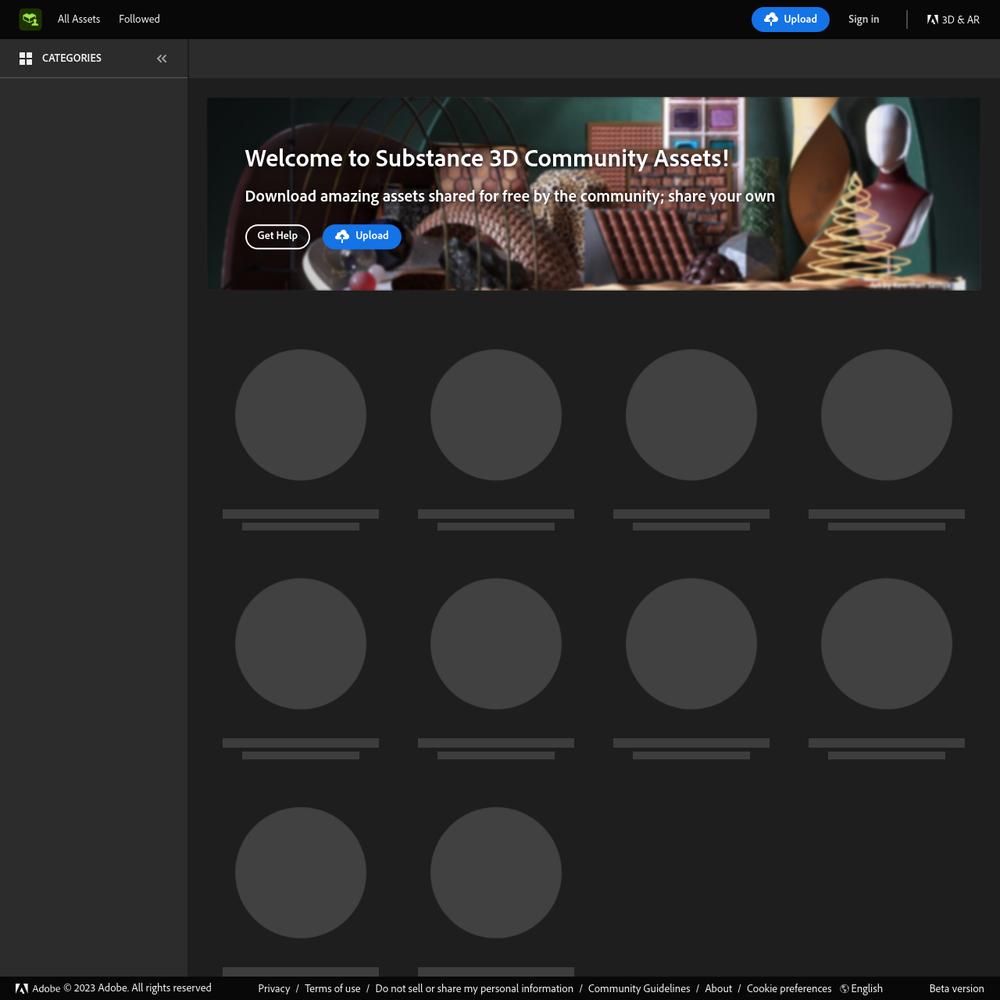The height and width of the screenshot is (1000, 1000).
Task: Click the Welcome to Substance 3D Community Assets heading
Action: pos(487,158)
